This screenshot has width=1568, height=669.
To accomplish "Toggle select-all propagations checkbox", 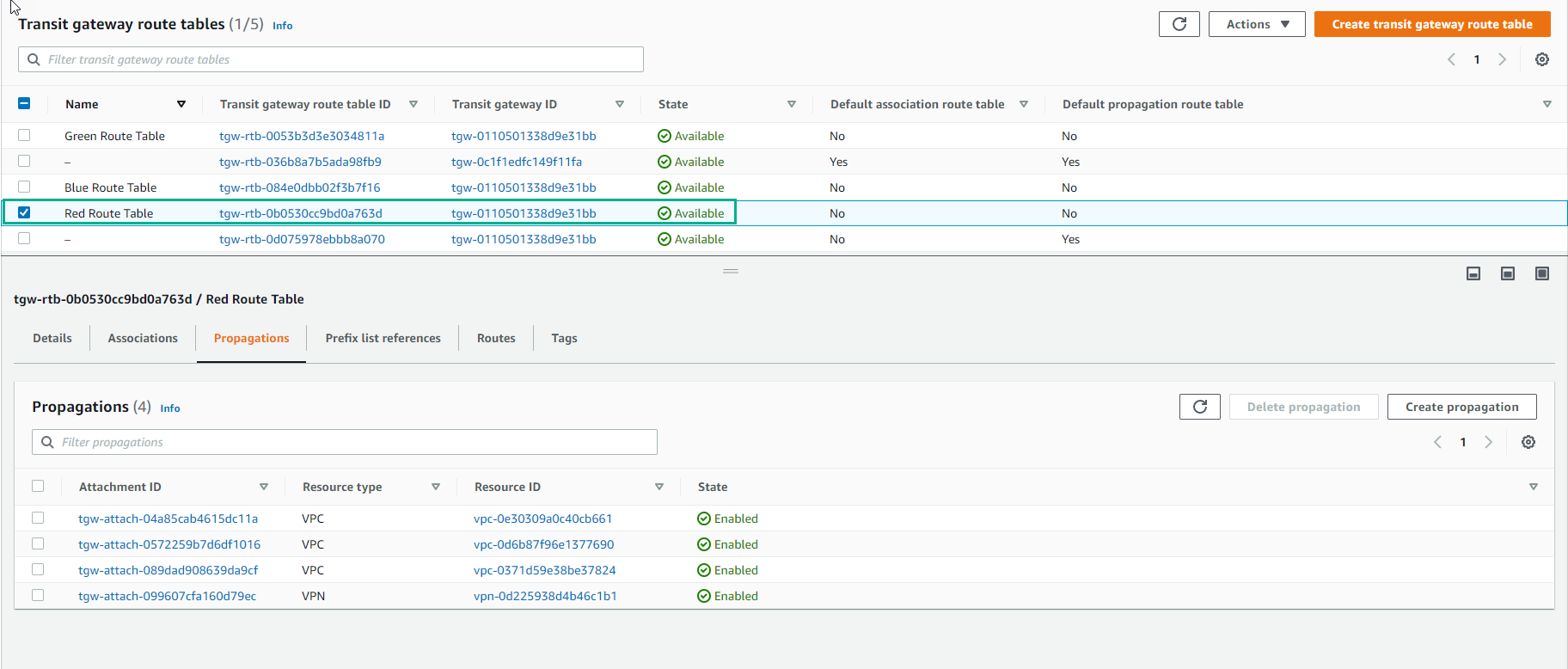I will tap(38, 486).
